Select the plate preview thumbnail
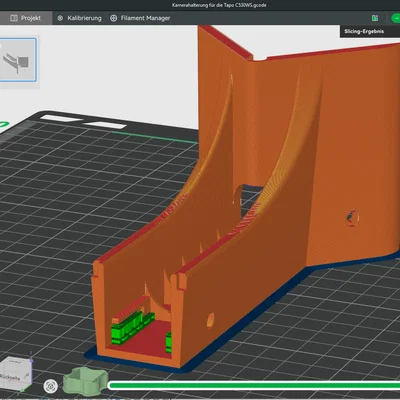Viewport: 400px width, 400px height. pyautogui.click(x=18, y=60)
